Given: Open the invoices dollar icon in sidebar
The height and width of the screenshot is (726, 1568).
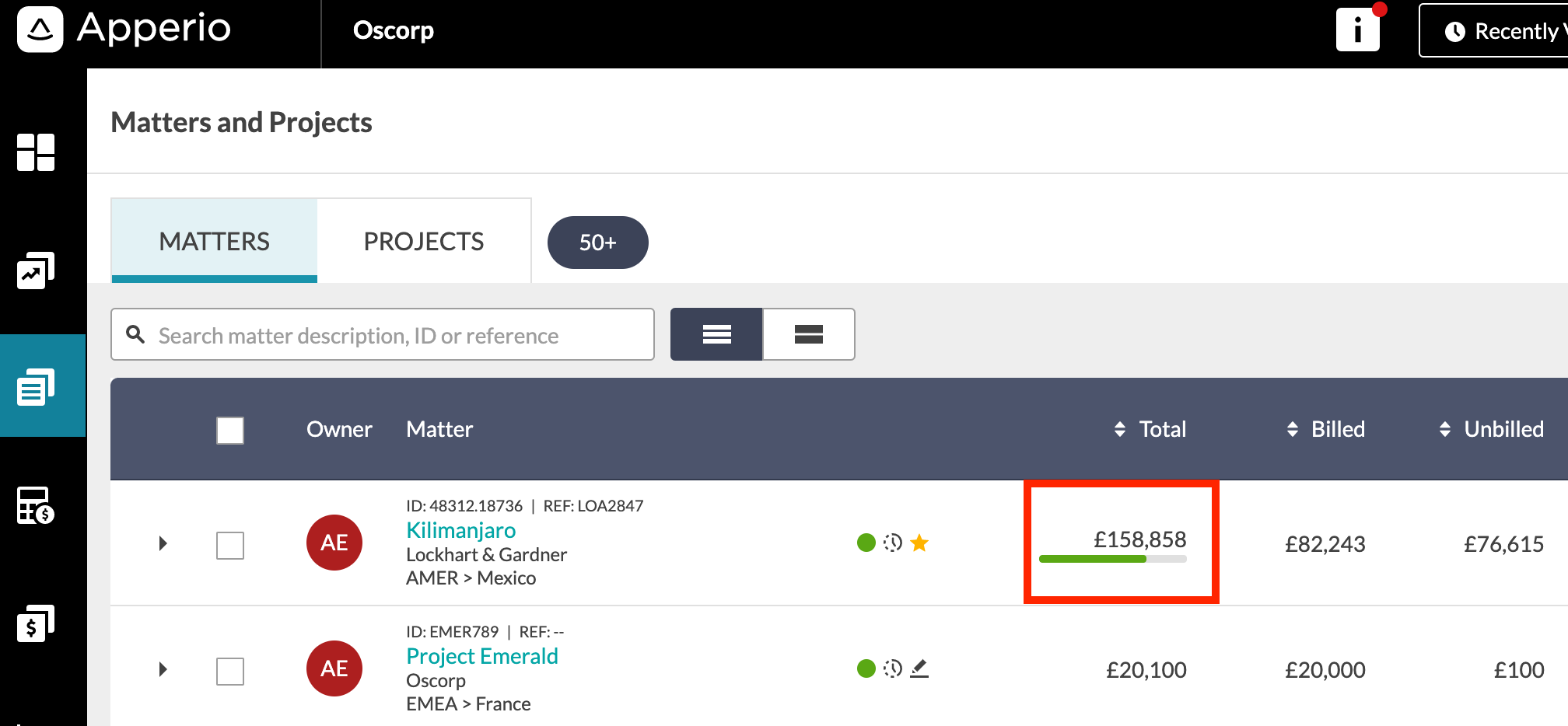Looking at the screenshot, I should pos(36,623).
